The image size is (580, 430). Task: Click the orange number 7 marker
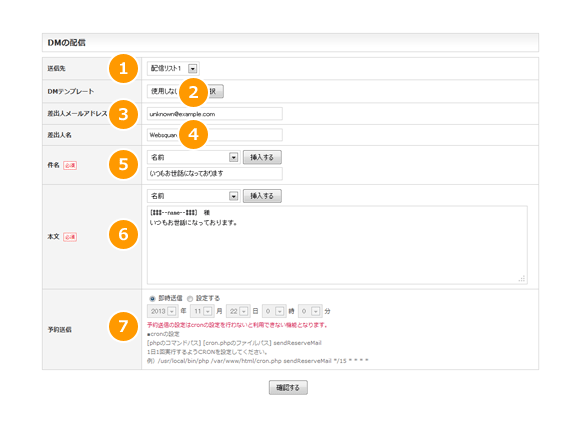(123, 326)
